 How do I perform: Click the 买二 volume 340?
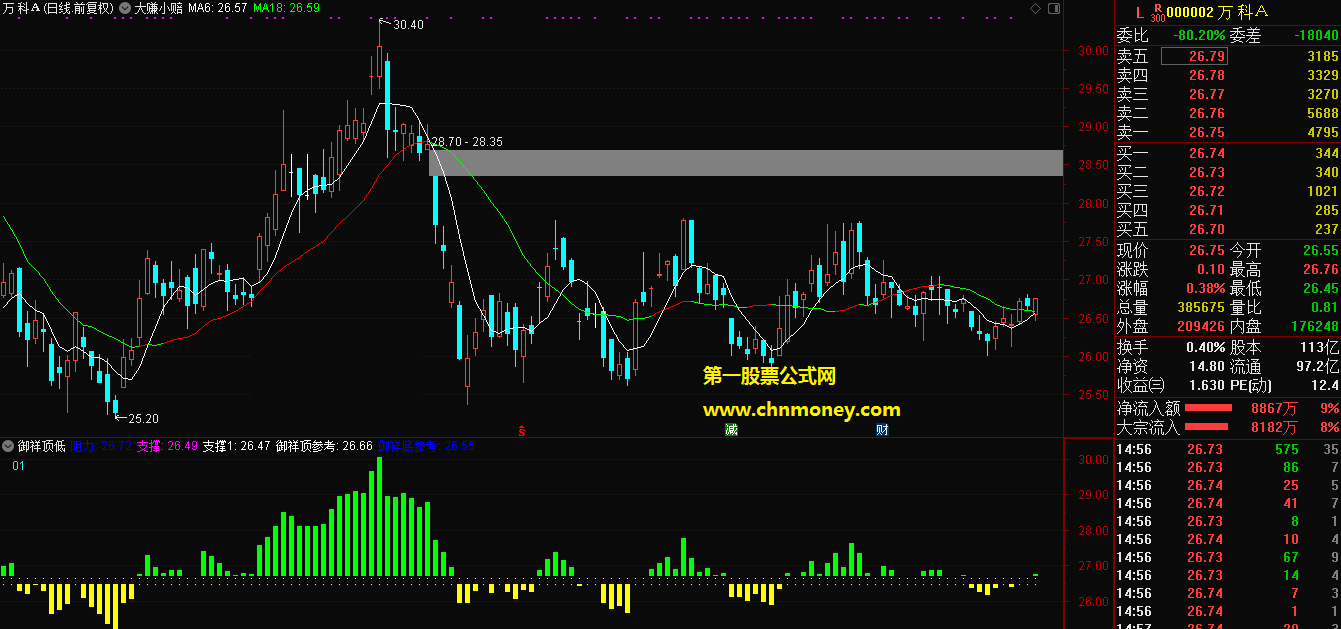click(x=1327, y=172)
